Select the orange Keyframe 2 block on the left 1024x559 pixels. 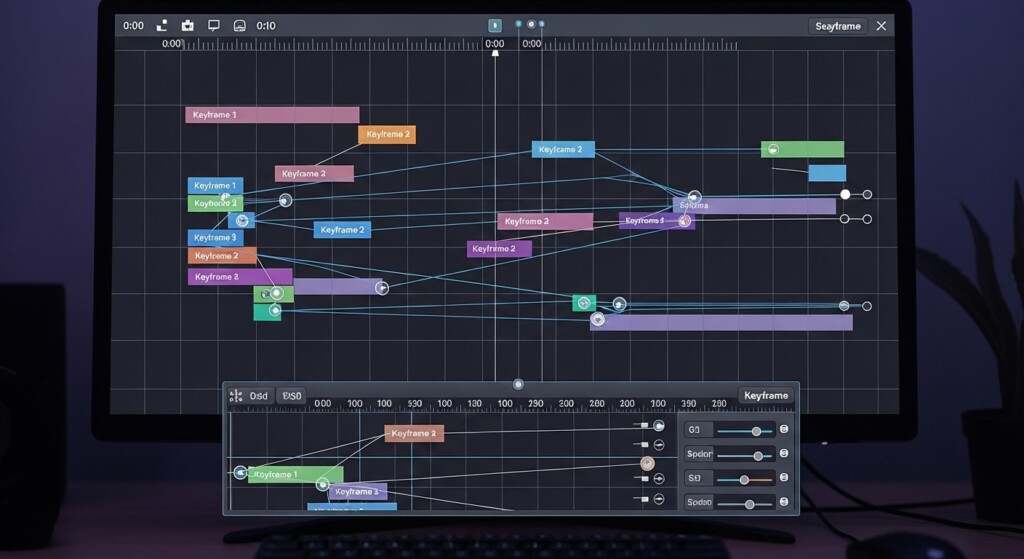pyautogui.click(x=222, y=256)
